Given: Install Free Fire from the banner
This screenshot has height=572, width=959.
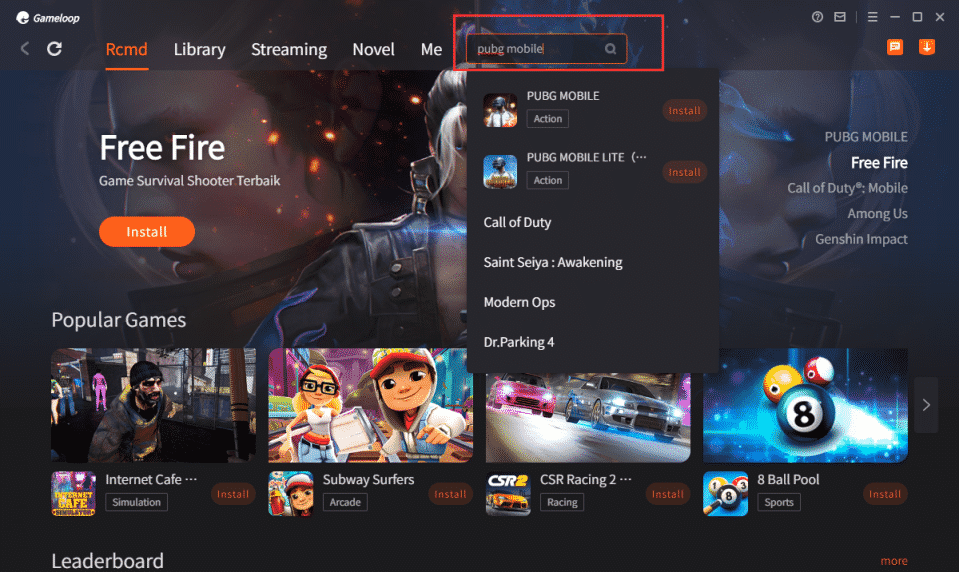Looking at the screenshot, I should coord(147,232).
